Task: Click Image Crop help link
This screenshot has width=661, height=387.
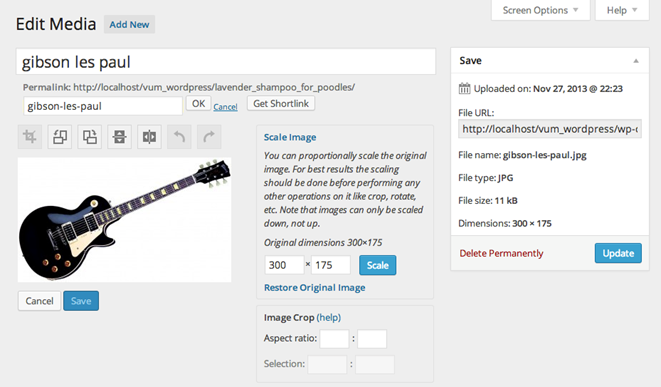Action: point(329,317)
